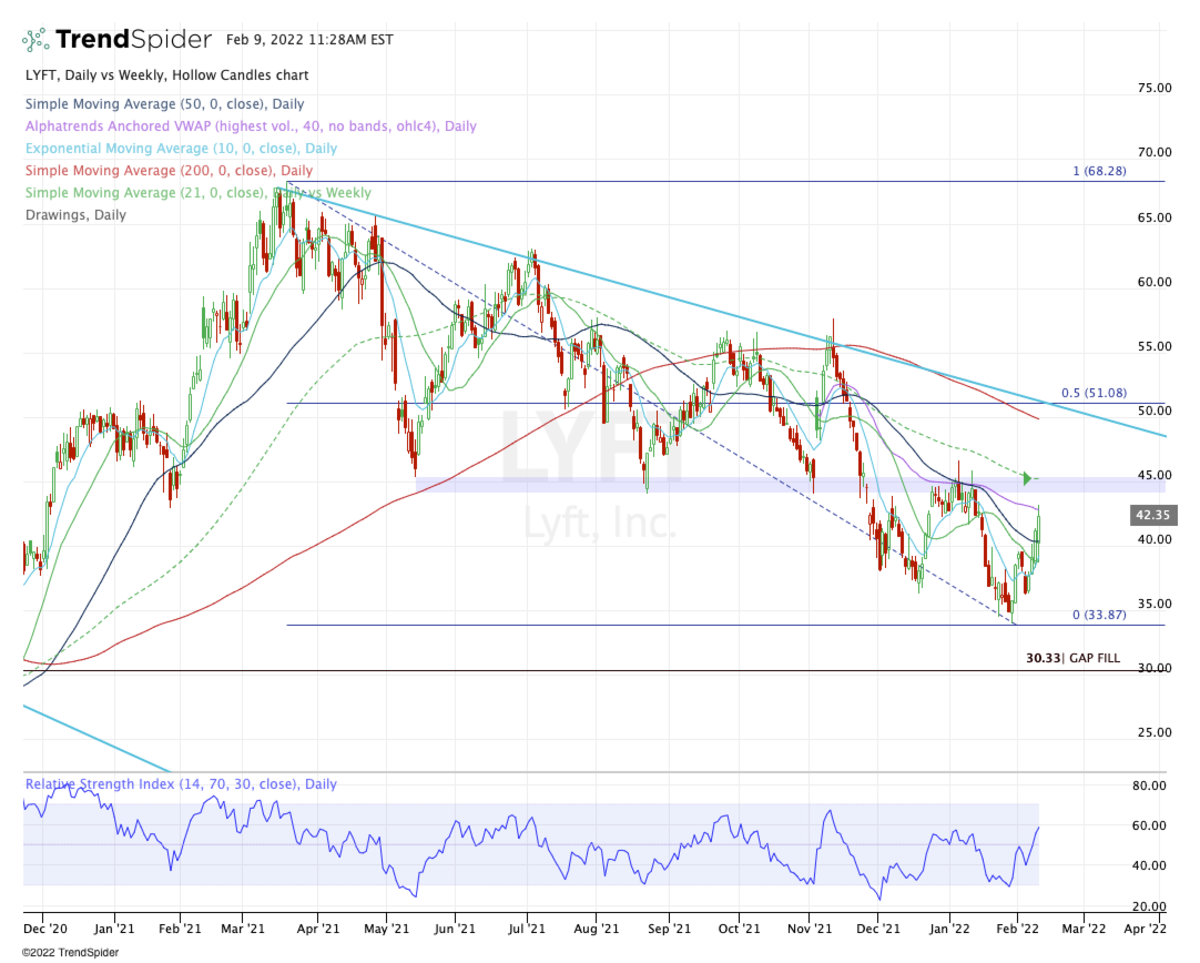1200x963 pixels.
Task: Select the LYFT Hollow Candles chart title
Action: 167,75
